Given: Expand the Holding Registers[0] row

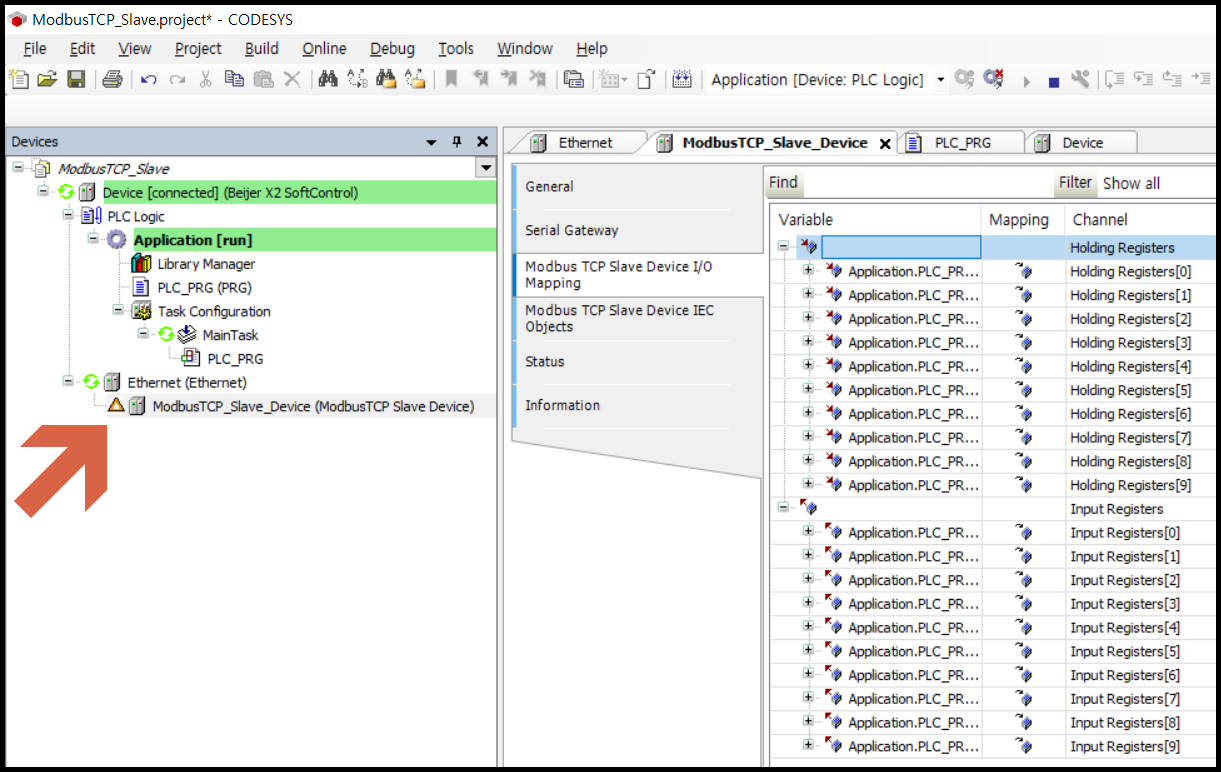Looking at the screenshot, I should tap(808, 270).
